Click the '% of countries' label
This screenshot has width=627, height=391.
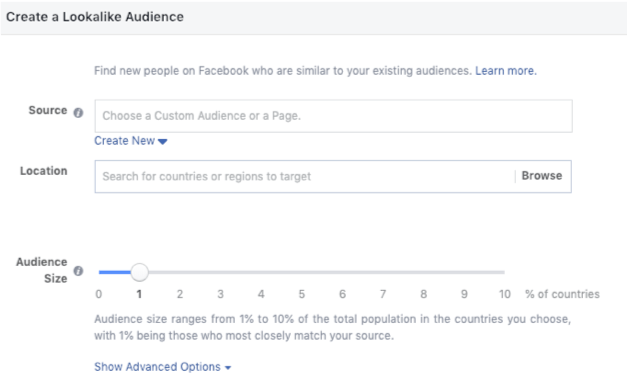562,294
